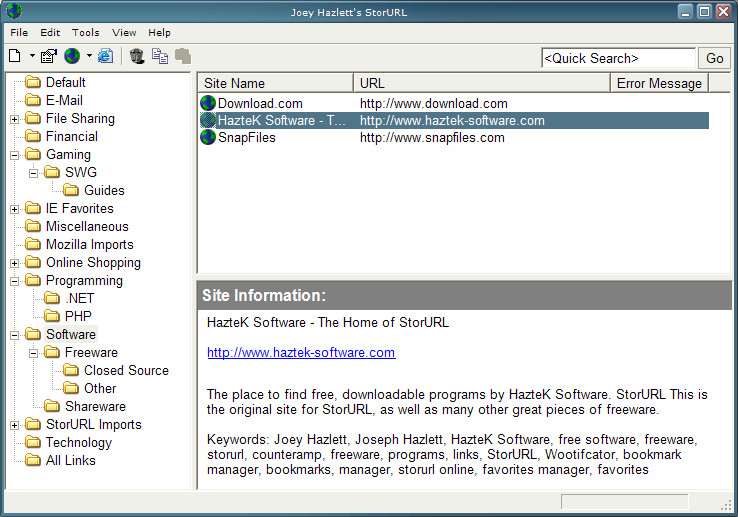Click the Miscellaneous folder icon
738x517 pixels.
(33, 226)
